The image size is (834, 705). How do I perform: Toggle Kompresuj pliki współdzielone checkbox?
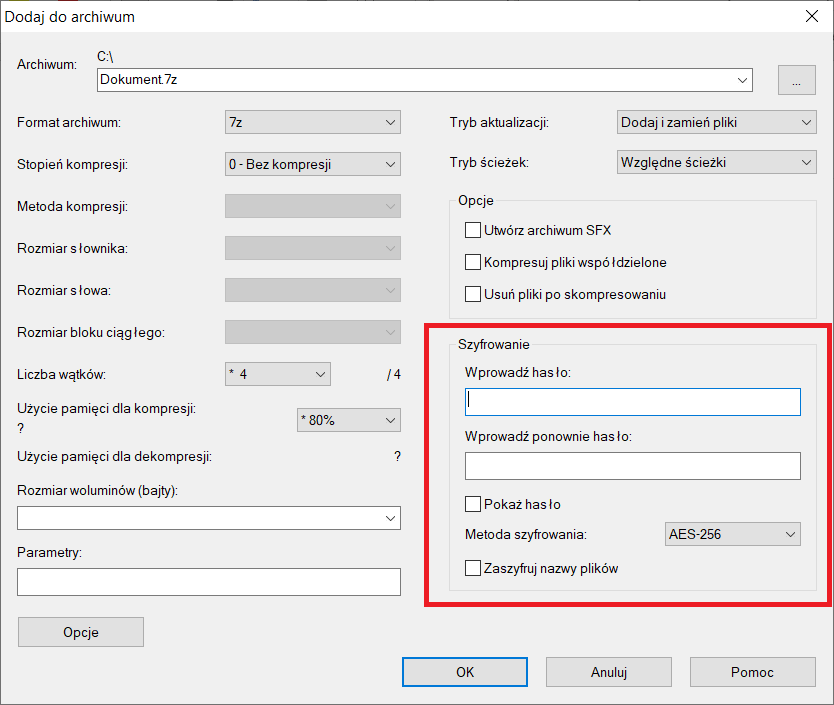[x=473, y=262]
